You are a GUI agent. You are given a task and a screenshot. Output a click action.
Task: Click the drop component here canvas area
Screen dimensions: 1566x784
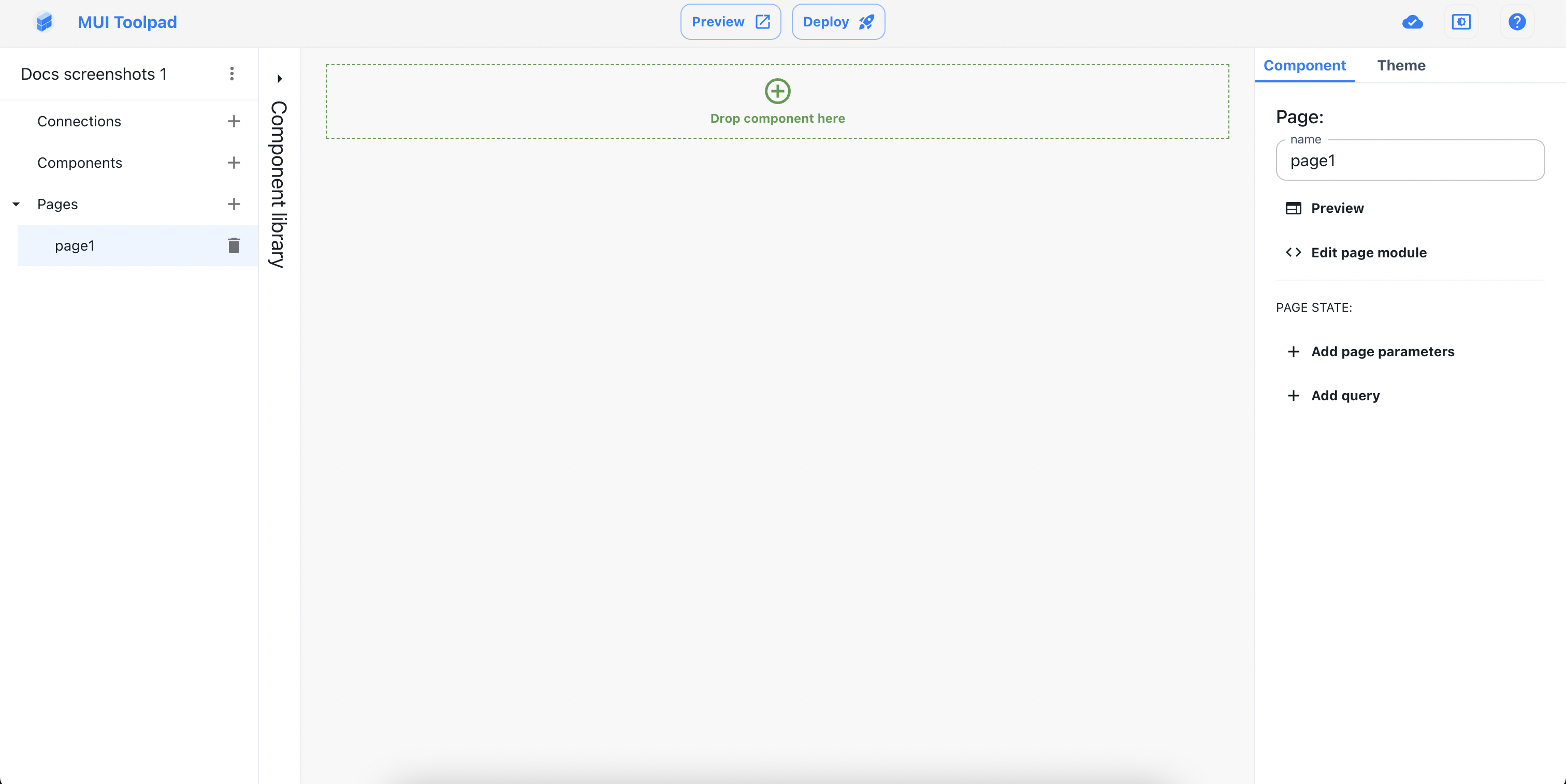point(778,99)
